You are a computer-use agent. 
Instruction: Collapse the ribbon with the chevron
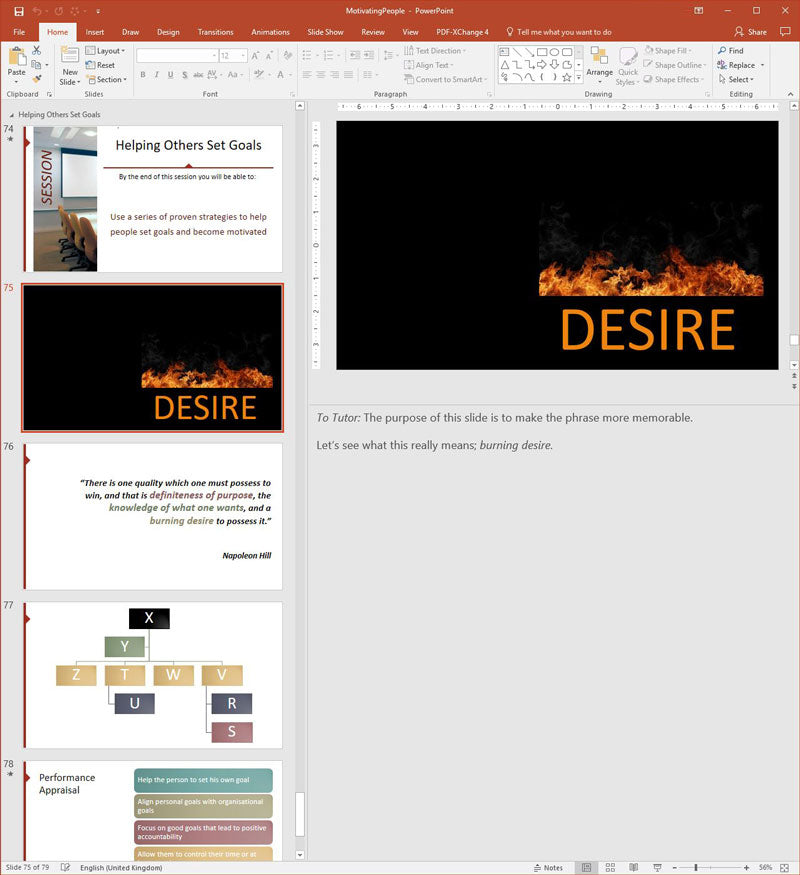[x=791, y=94]
